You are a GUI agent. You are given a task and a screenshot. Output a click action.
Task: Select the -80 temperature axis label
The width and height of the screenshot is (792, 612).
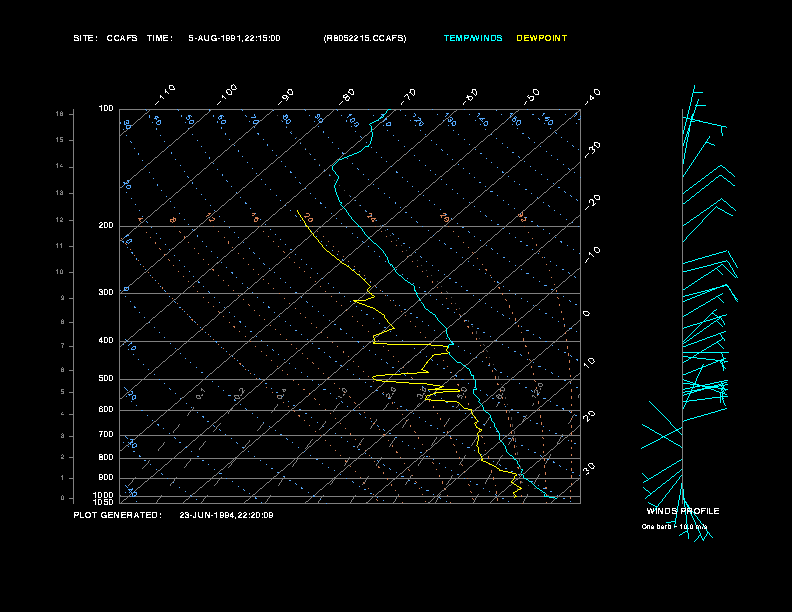[x=346, y=96]
